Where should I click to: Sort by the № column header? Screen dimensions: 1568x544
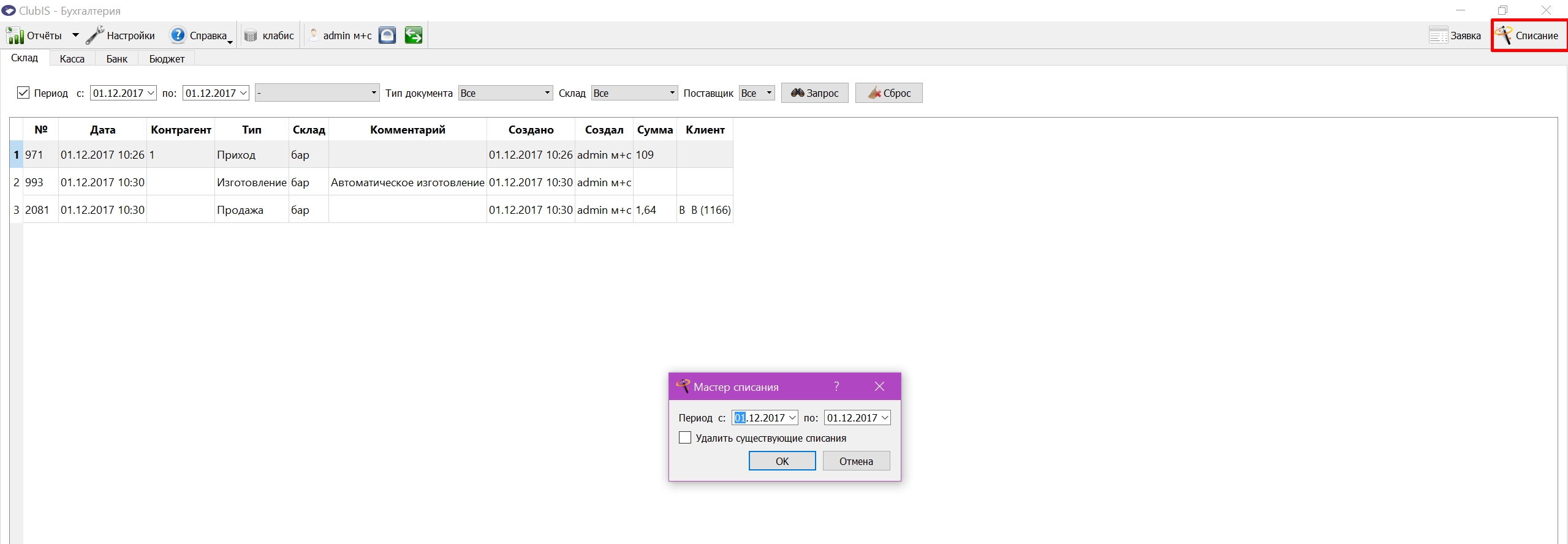tap(41, 130)
